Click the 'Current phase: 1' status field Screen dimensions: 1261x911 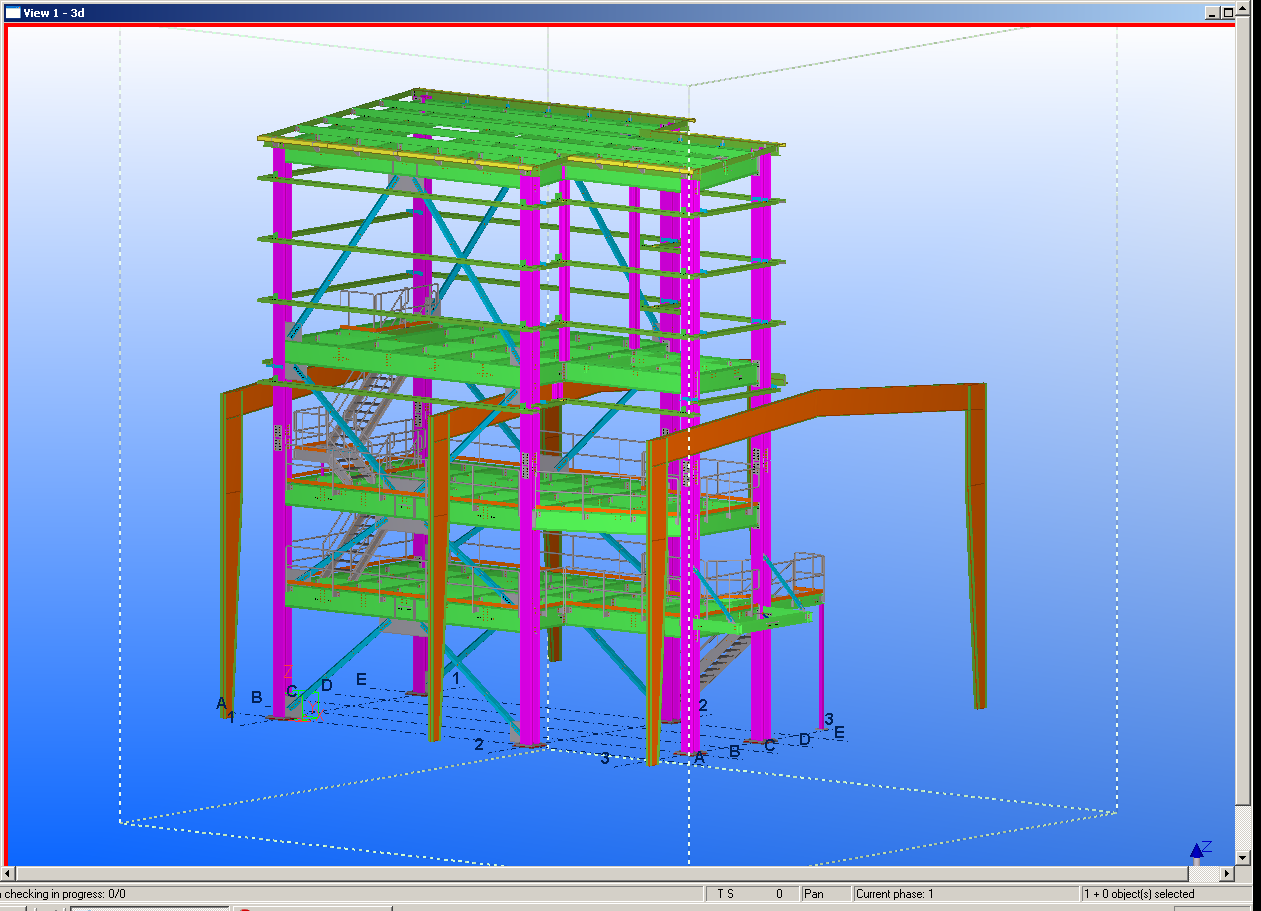[x=965, y=894]
